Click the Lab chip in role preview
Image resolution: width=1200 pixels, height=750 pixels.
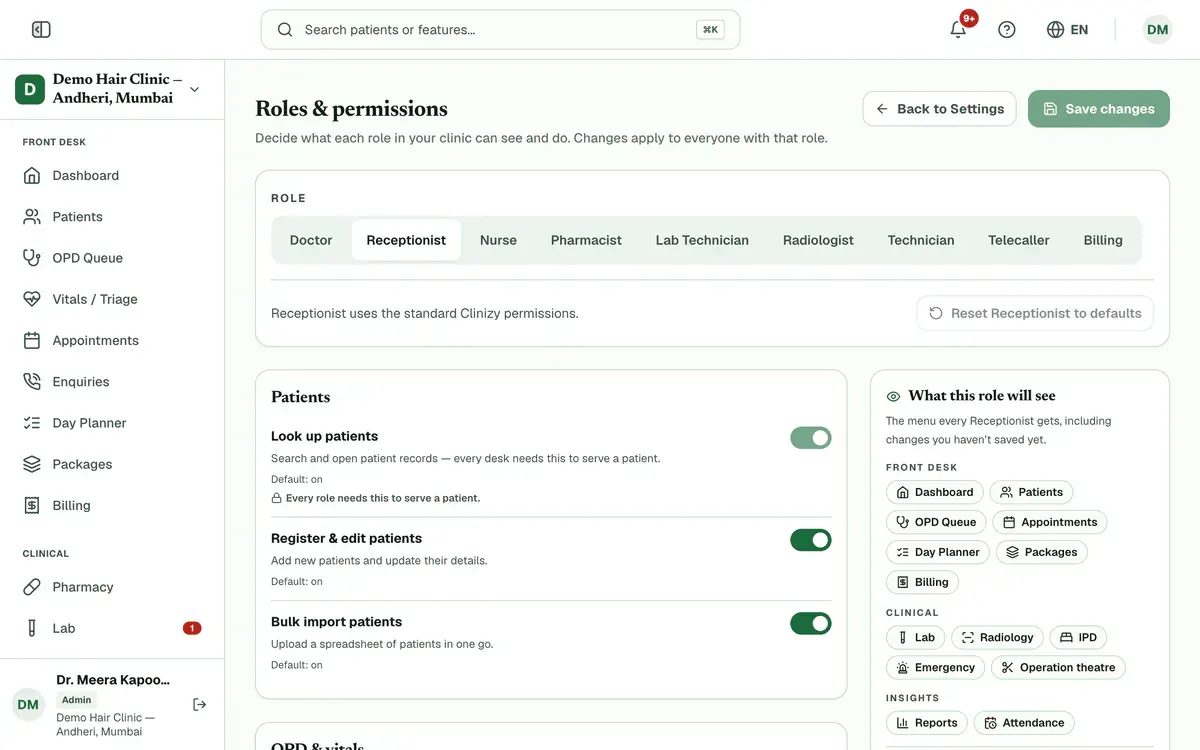coord(915,638)
